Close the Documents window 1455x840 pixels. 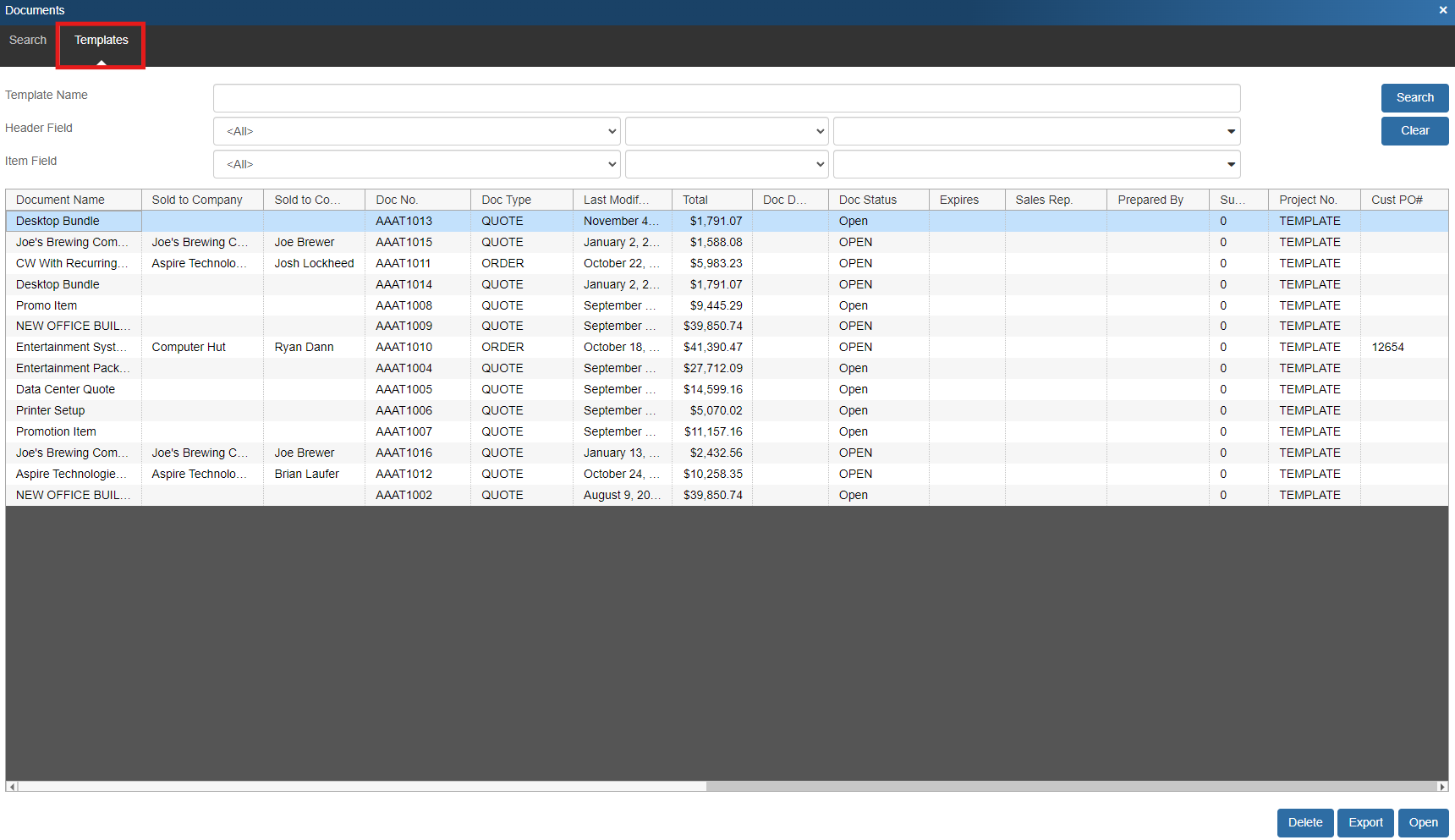tap(1442, 10)
